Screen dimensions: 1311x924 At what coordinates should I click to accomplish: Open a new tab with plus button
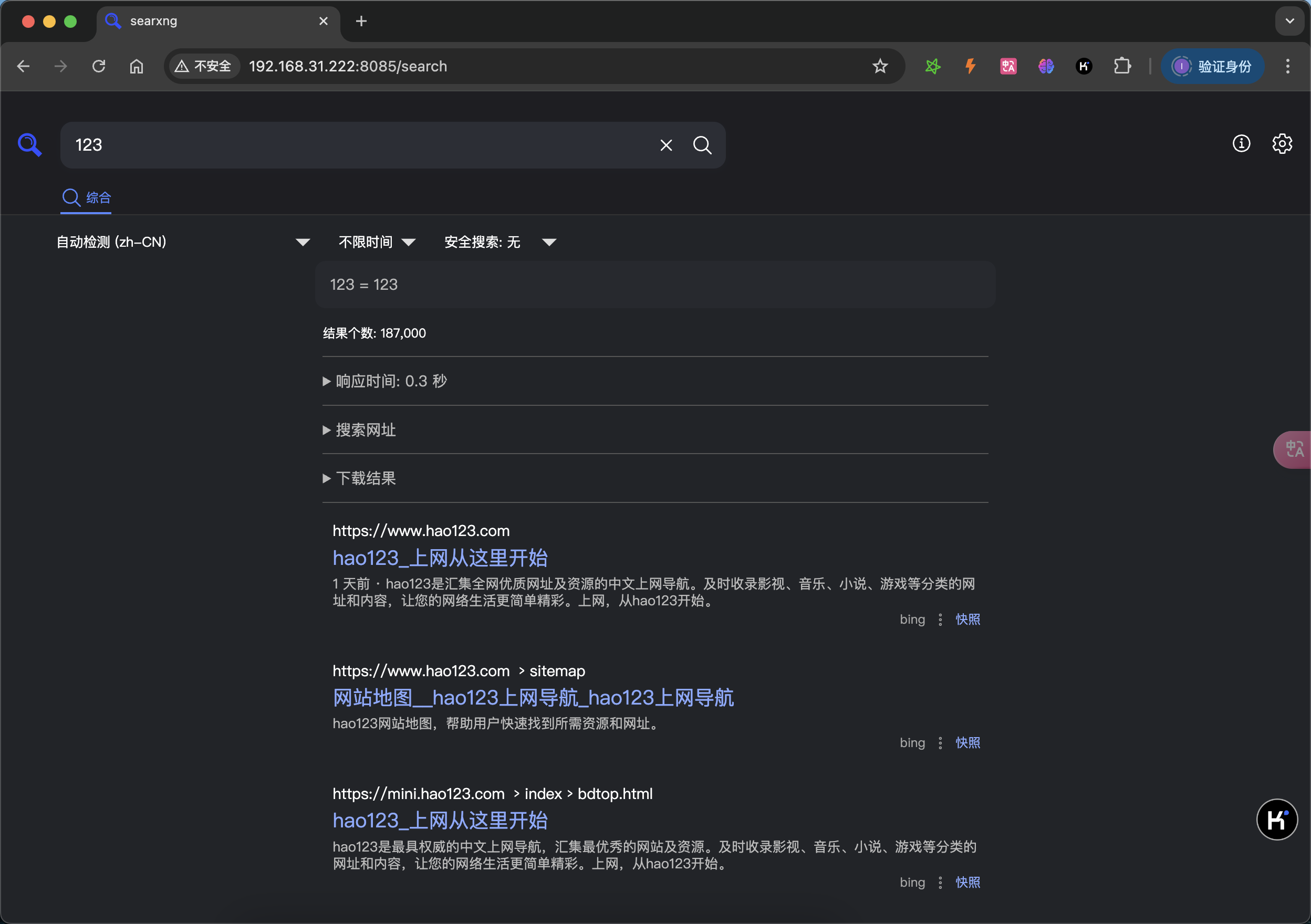point(361,21)
